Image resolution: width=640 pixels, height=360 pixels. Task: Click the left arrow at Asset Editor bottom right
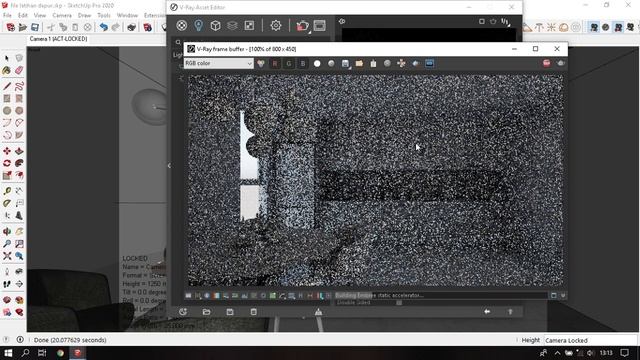(487, 311)
